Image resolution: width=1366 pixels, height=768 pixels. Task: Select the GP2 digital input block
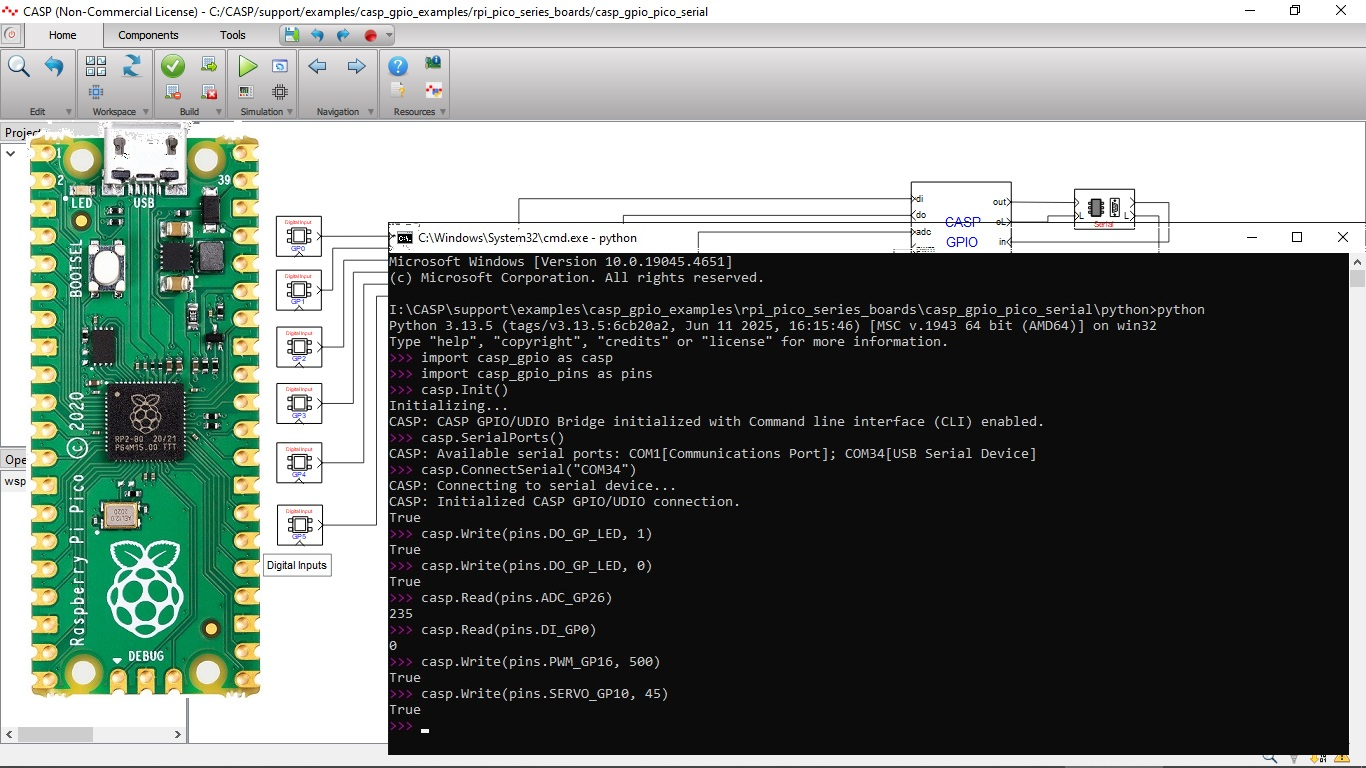[x=299, y=347]
